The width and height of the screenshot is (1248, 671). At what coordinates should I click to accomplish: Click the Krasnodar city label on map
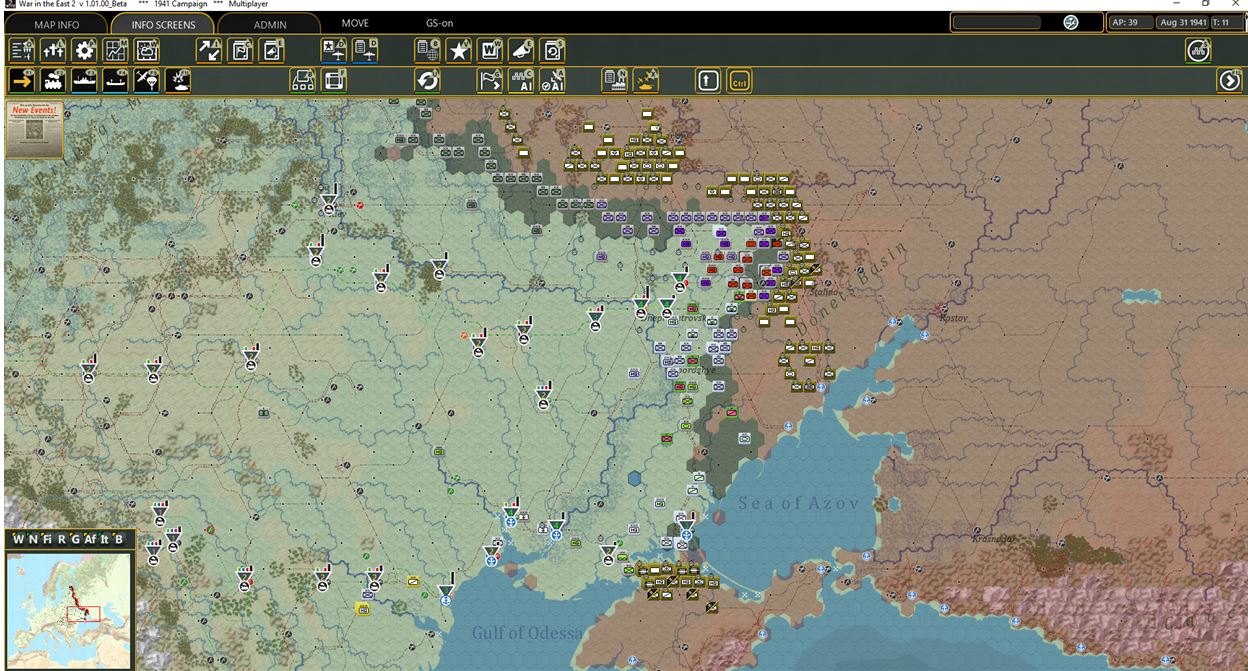993,539
